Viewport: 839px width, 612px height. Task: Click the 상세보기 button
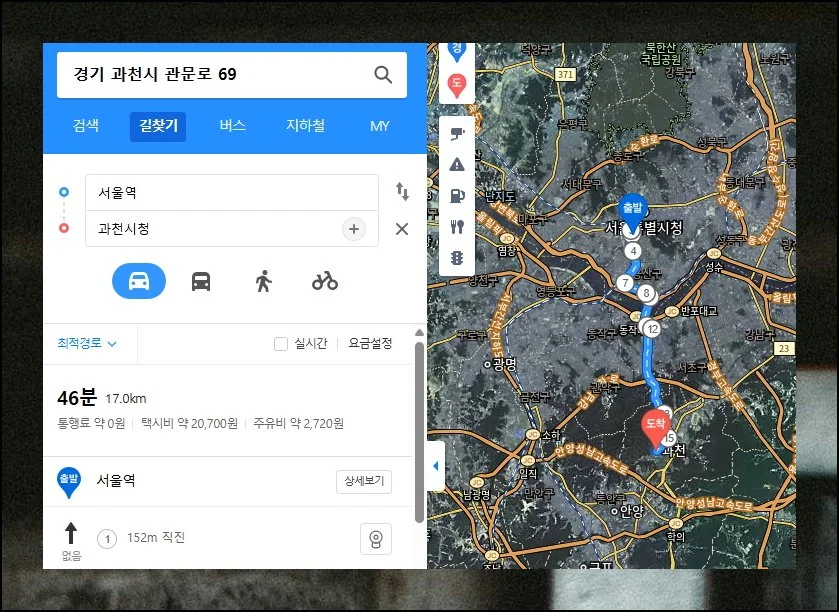[x=363, y=481]
